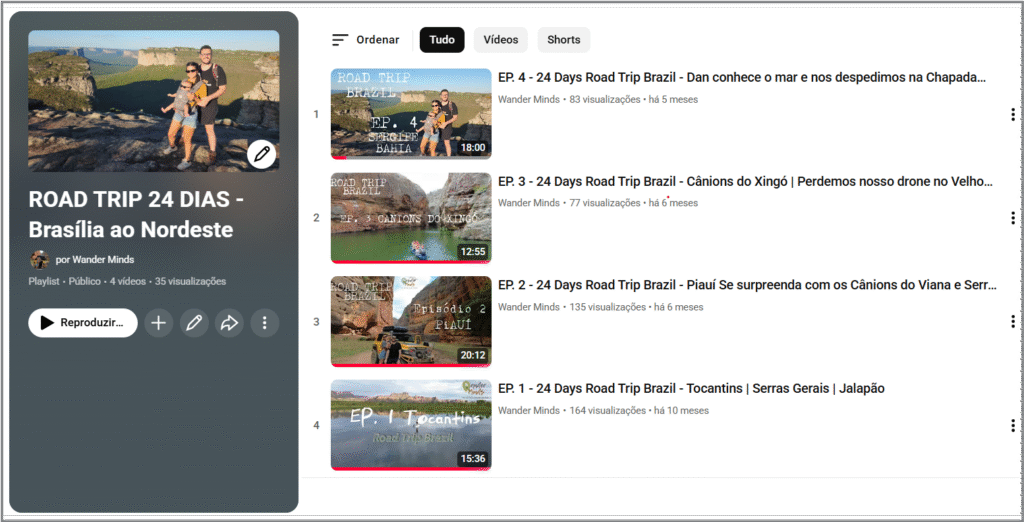Open the playlist's three-dot more options menu
Image resolution: width=1024 pixels, height=522 pixels.
click(264, 323)
